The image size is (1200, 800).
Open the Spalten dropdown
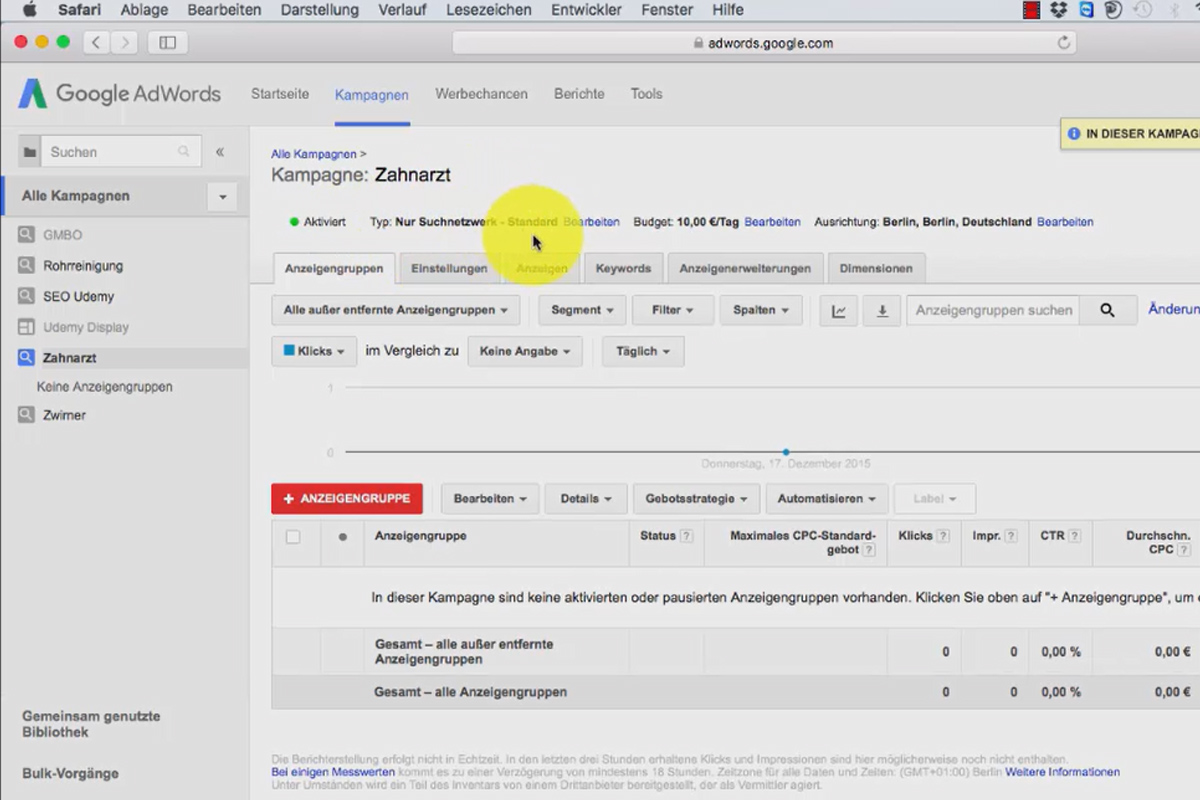point(760,311)
